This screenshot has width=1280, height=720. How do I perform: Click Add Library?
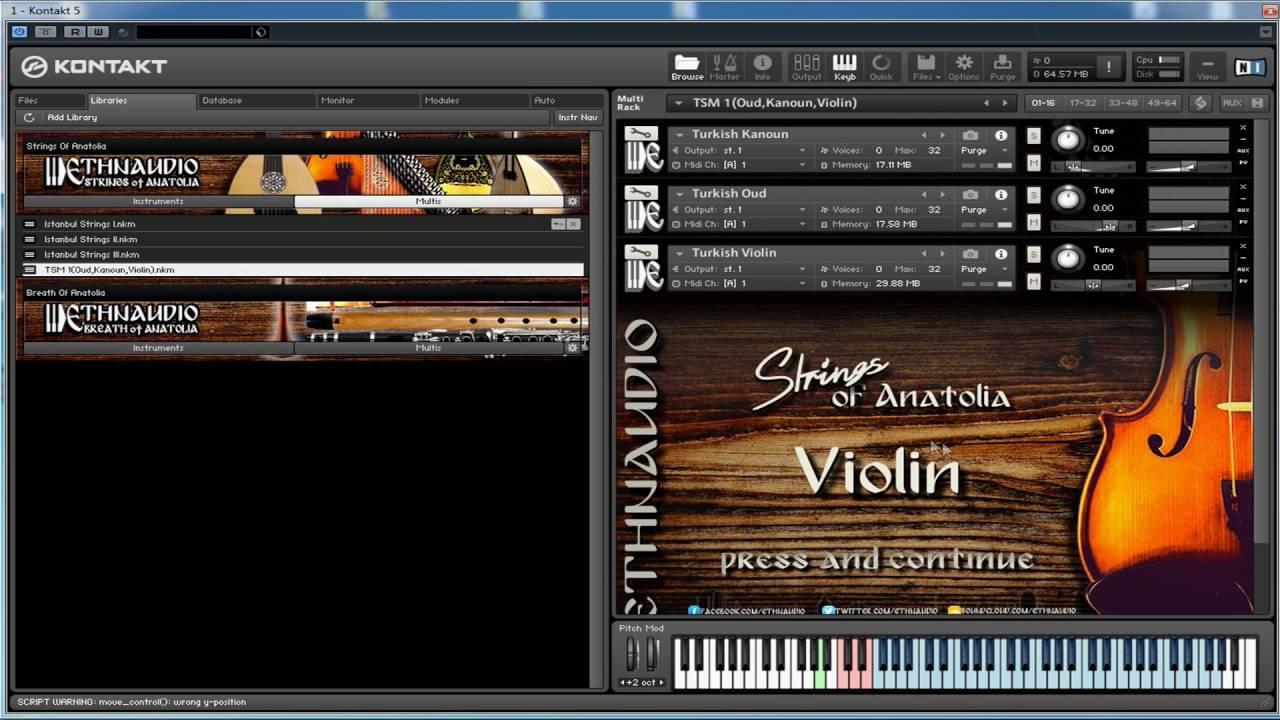[72, 117]
